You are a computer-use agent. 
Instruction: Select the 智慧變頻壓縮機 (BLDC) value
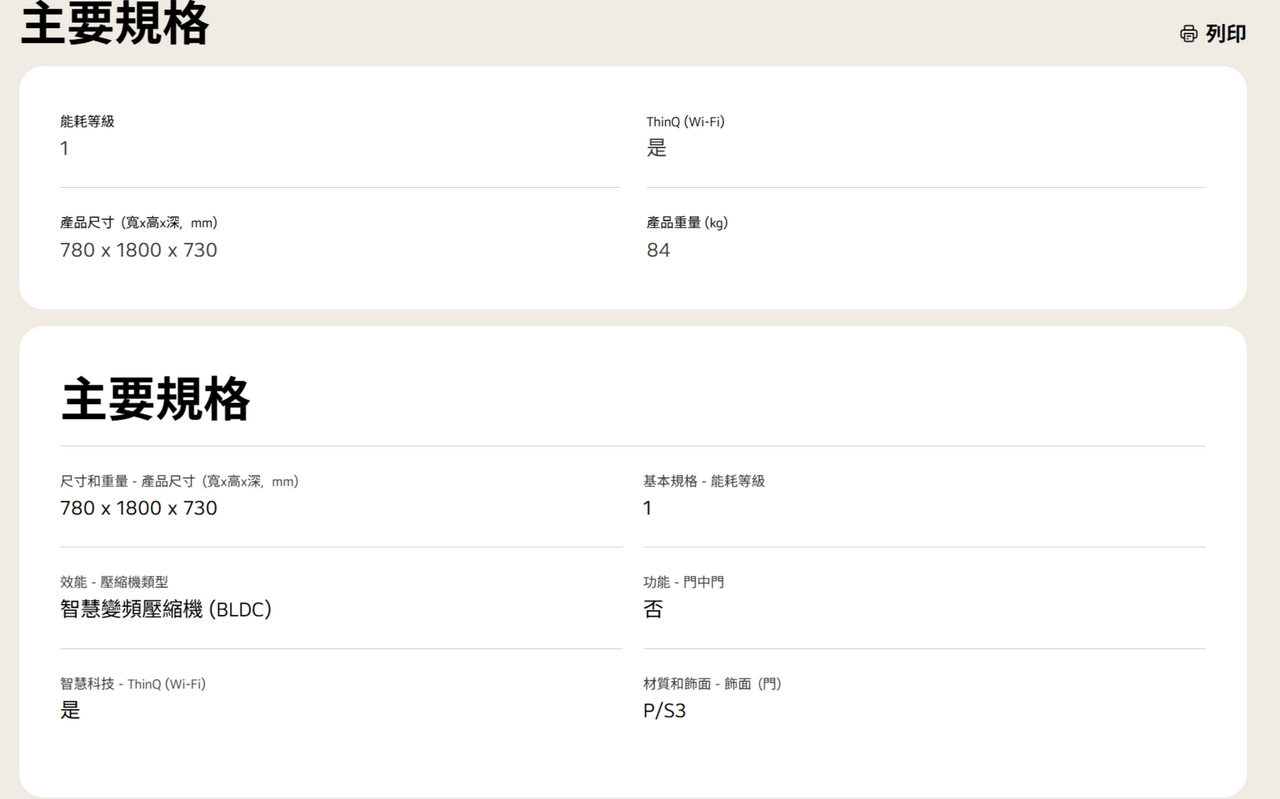pos(166,609)
